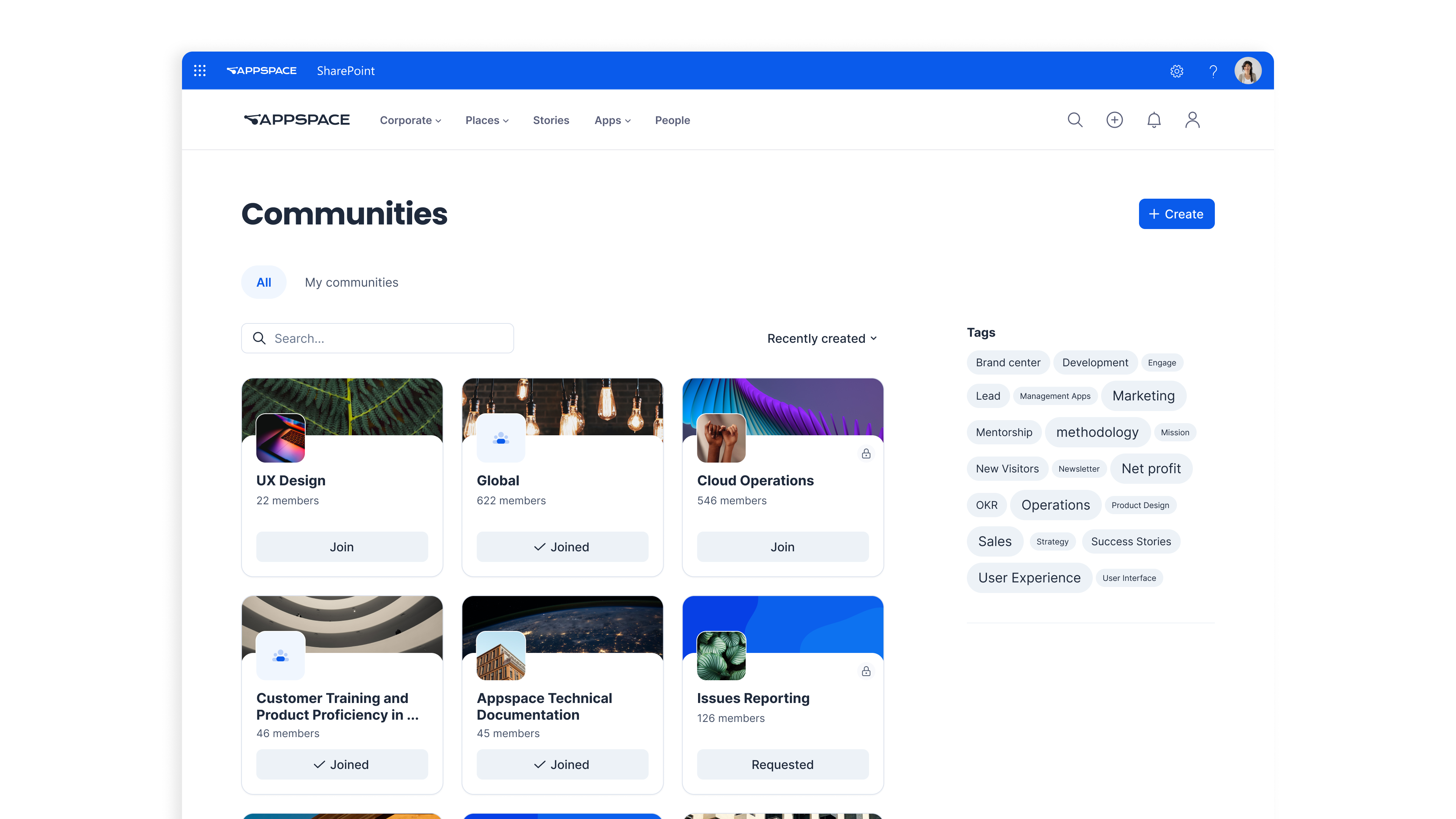Filter by Brand center tag

[x=1008, y=362]
